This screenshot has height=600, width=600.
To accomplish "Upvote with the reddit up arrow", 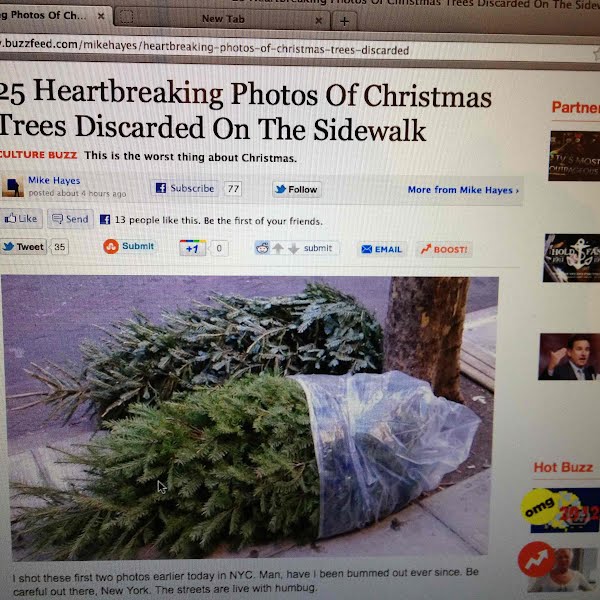I will click(x=278, y=248).
